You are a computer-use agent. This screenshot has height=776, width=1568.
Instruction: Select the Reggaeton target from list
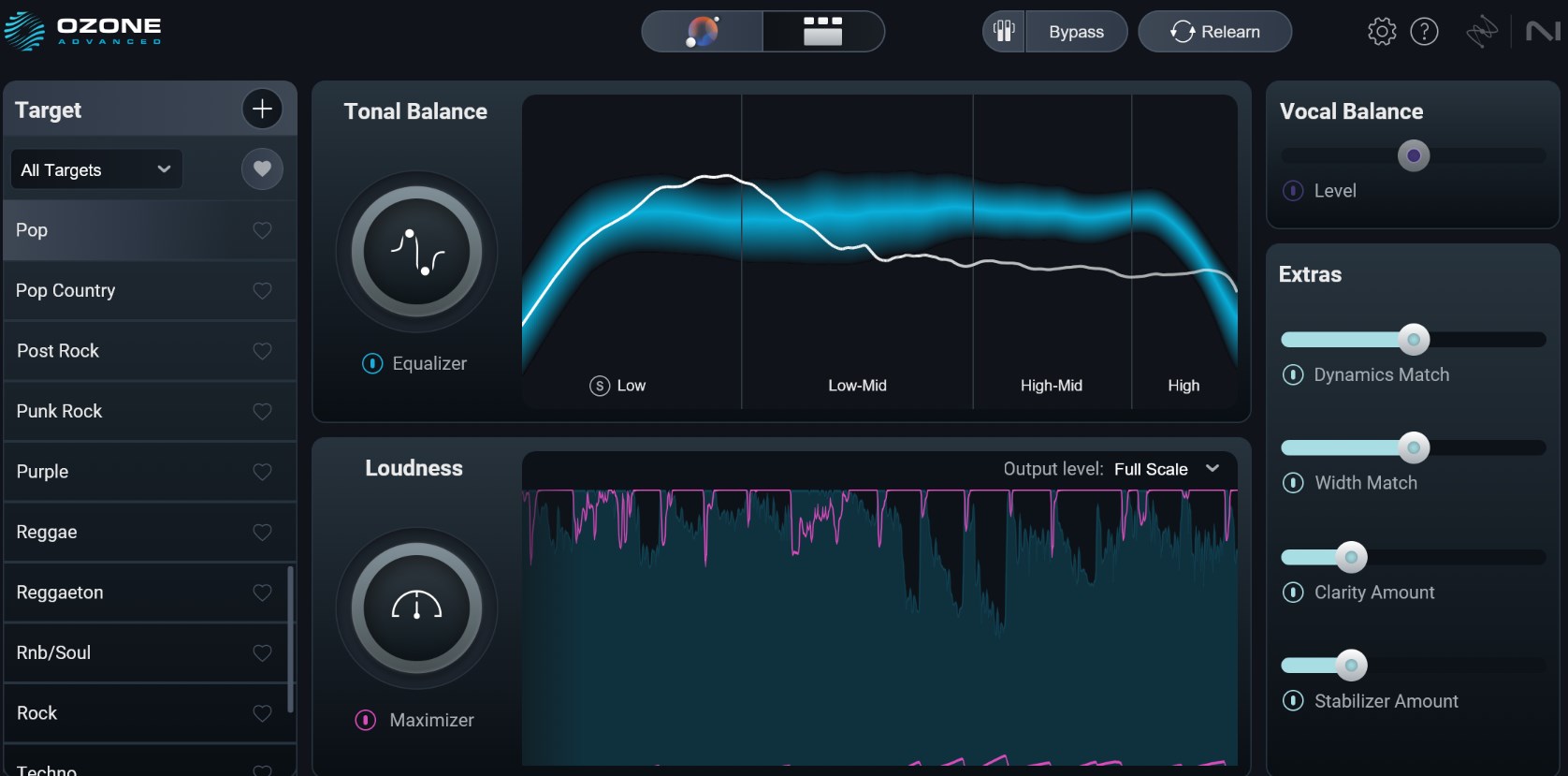60,593
